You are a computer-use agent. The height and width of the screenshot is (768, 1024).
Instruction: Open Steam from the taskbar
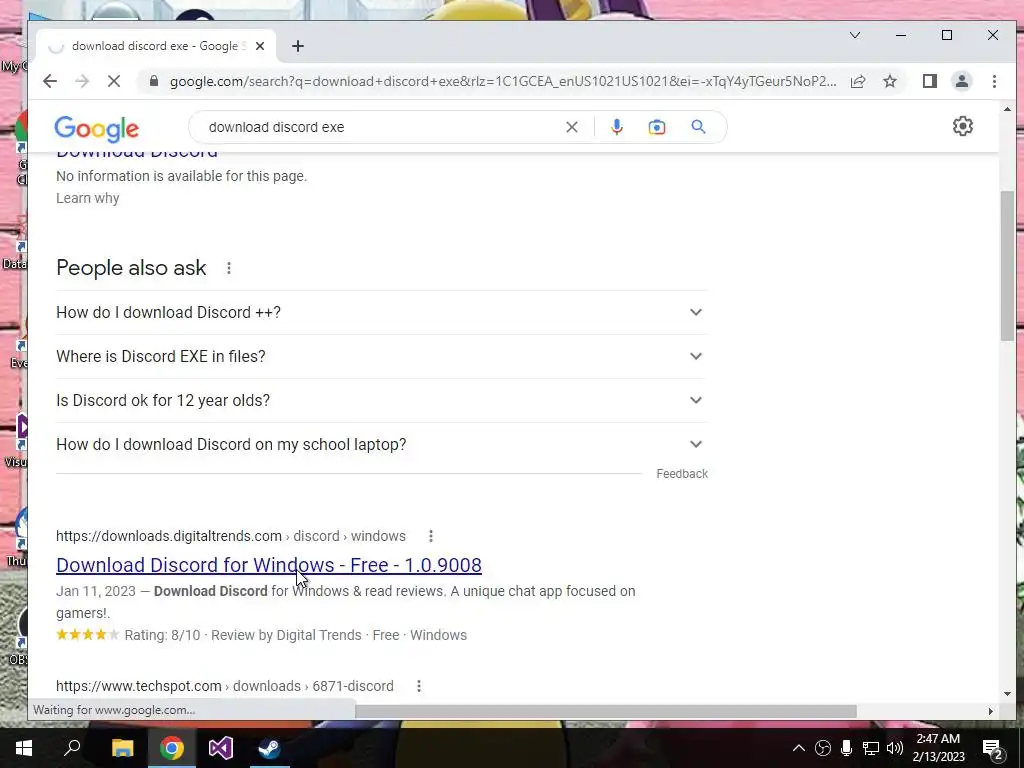(269, 748)
